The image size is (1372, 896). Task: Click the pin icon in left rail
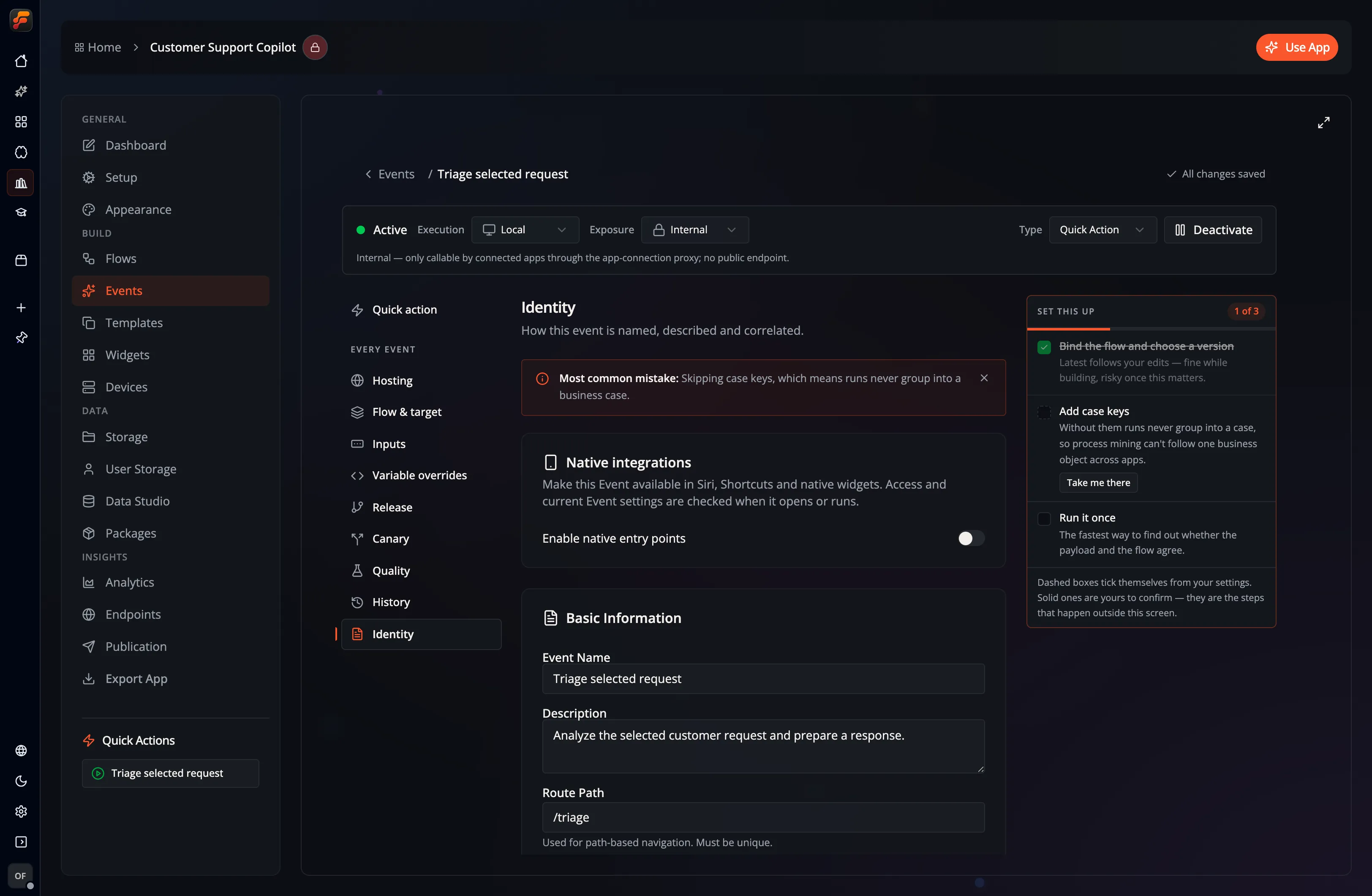(x=21, y=338)
